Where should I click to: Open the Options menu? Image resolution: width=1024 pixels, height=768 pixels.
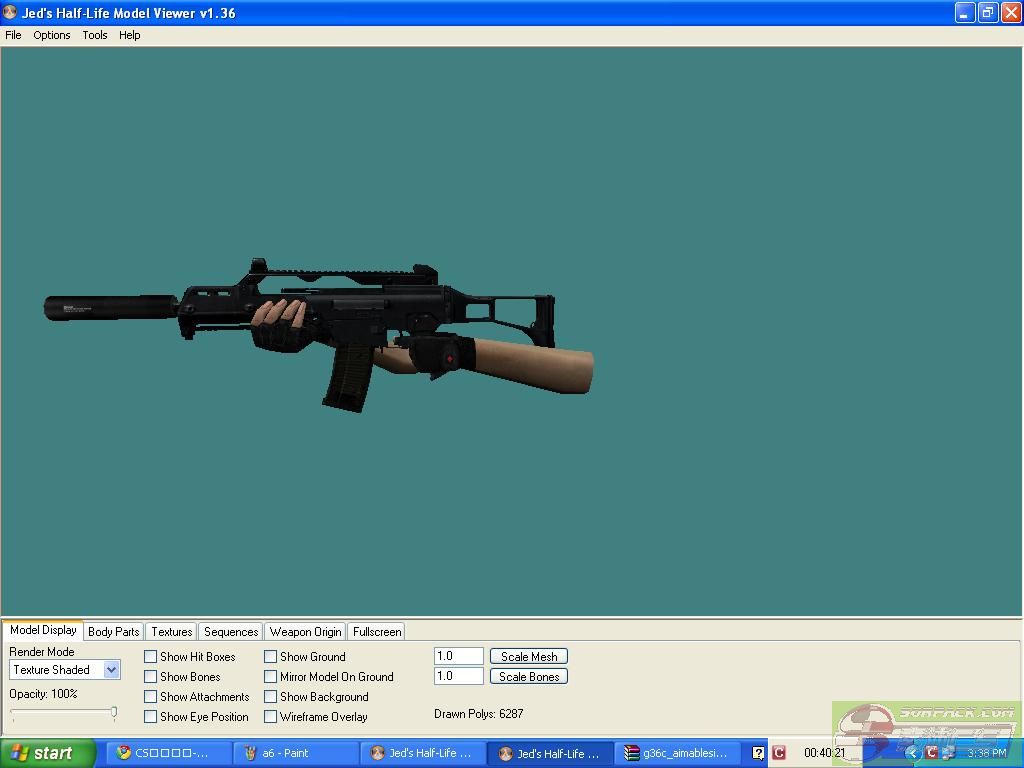(52, 35)
